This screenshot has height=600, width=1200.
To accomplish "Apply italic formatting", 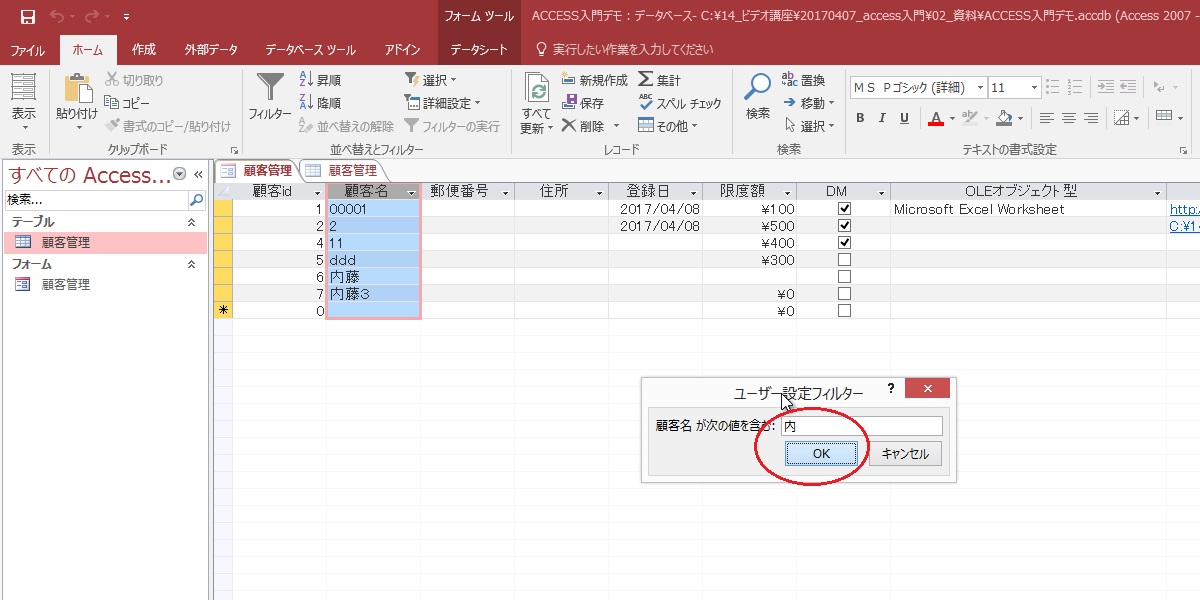I will click(x=882, y=118).
